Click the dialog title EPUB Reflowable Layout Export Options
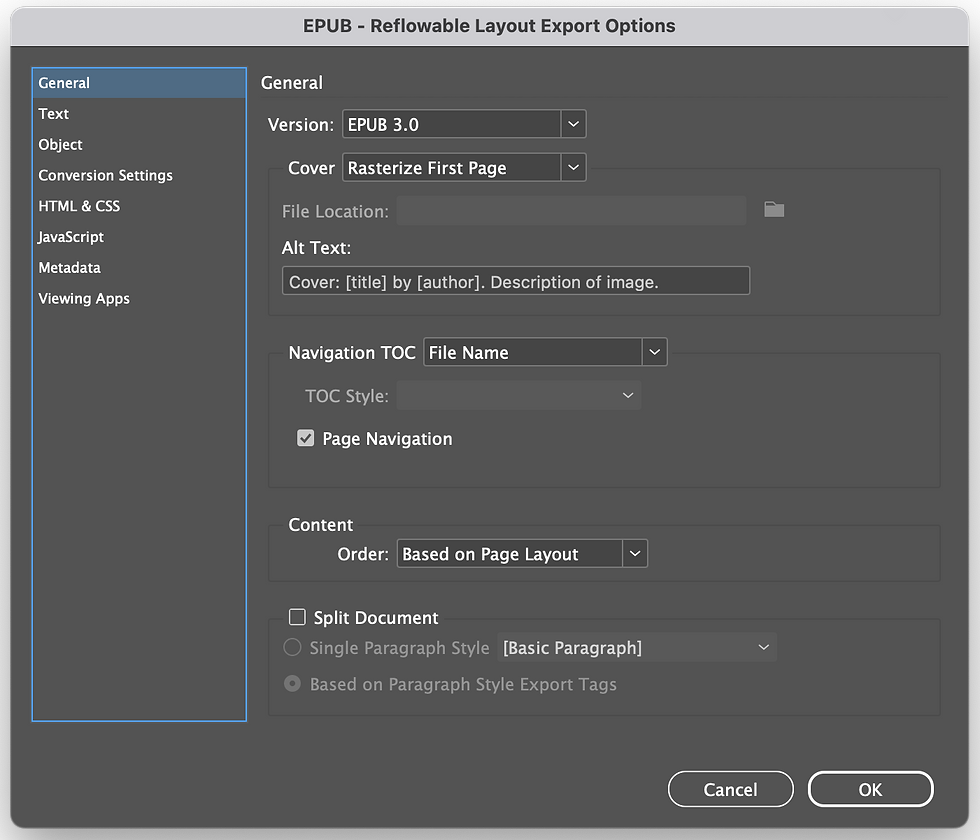980x840 pixels. tap(489, 26)
